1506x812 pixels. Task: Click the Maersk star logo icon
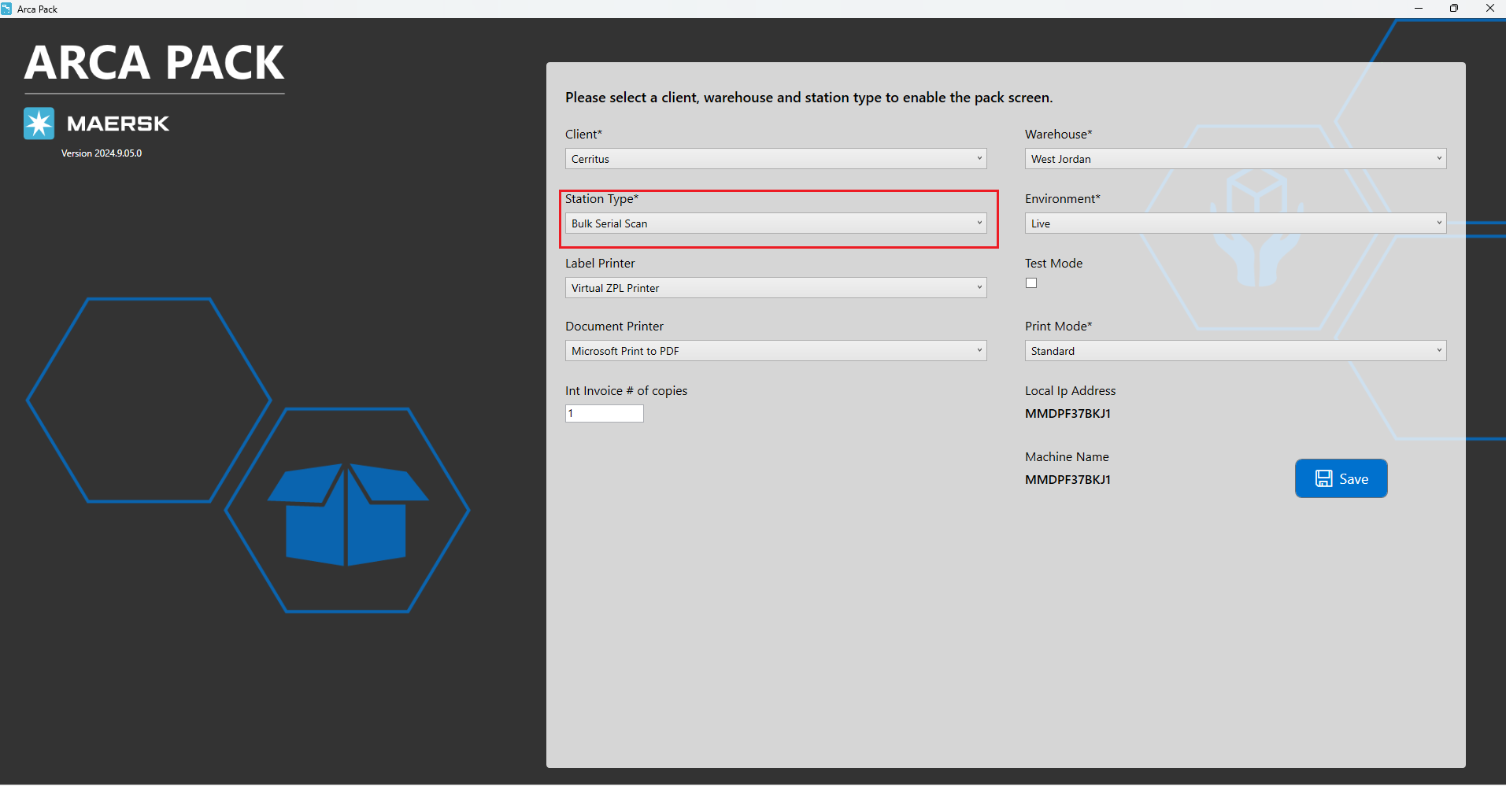click(x=39, y=124)
